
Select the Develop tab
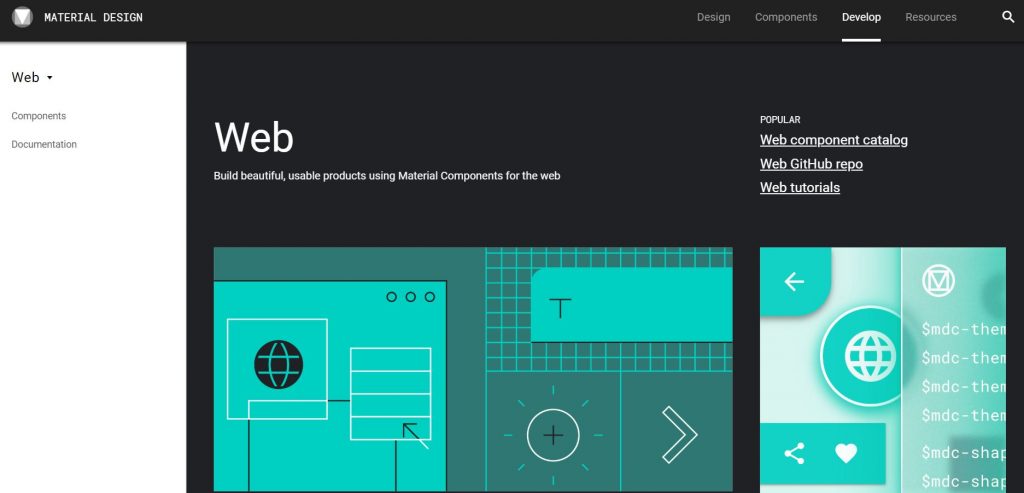coord(861,18)
